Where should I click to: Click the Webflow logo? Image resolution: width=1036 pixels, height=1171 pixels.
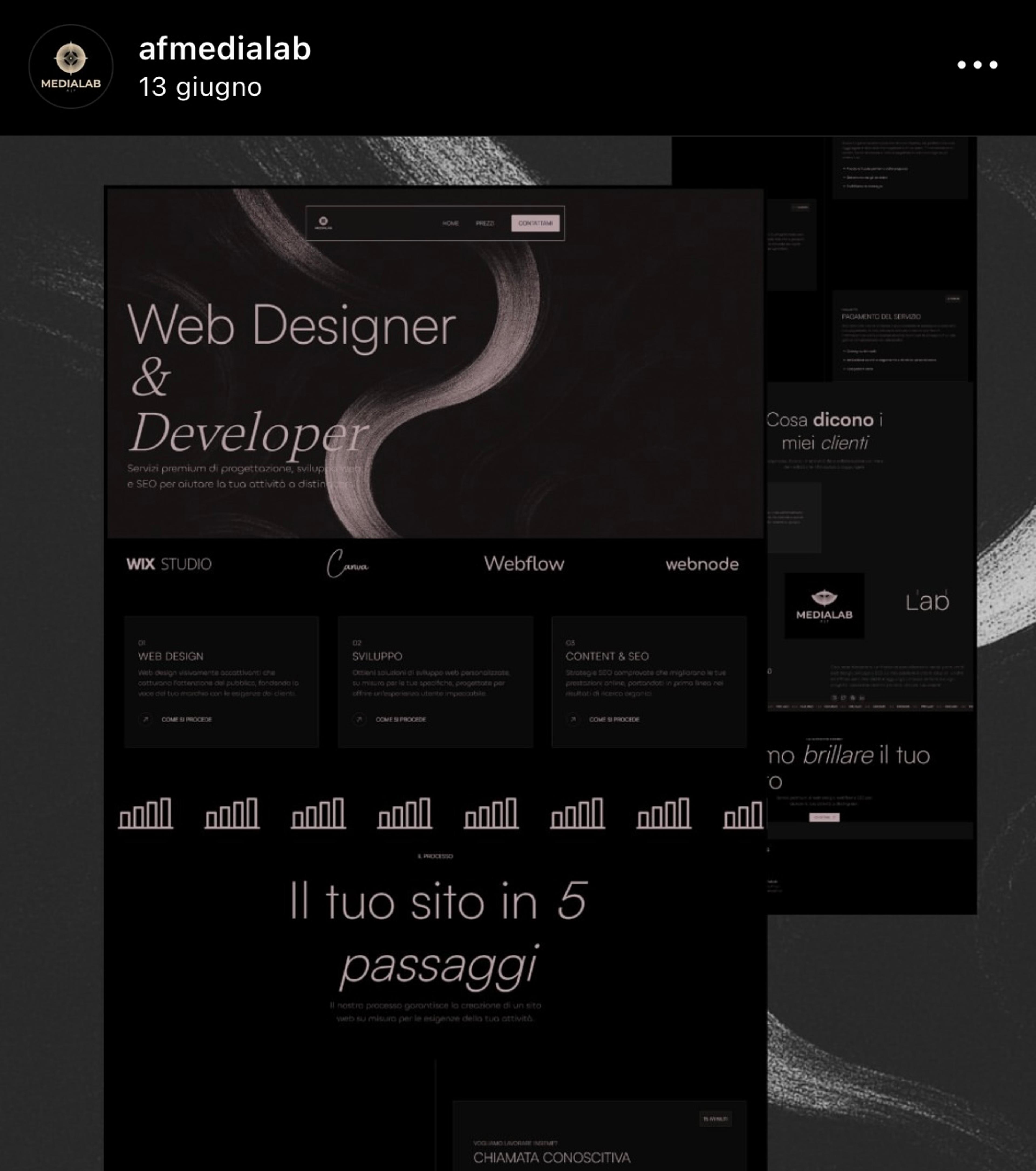(524, 564)
